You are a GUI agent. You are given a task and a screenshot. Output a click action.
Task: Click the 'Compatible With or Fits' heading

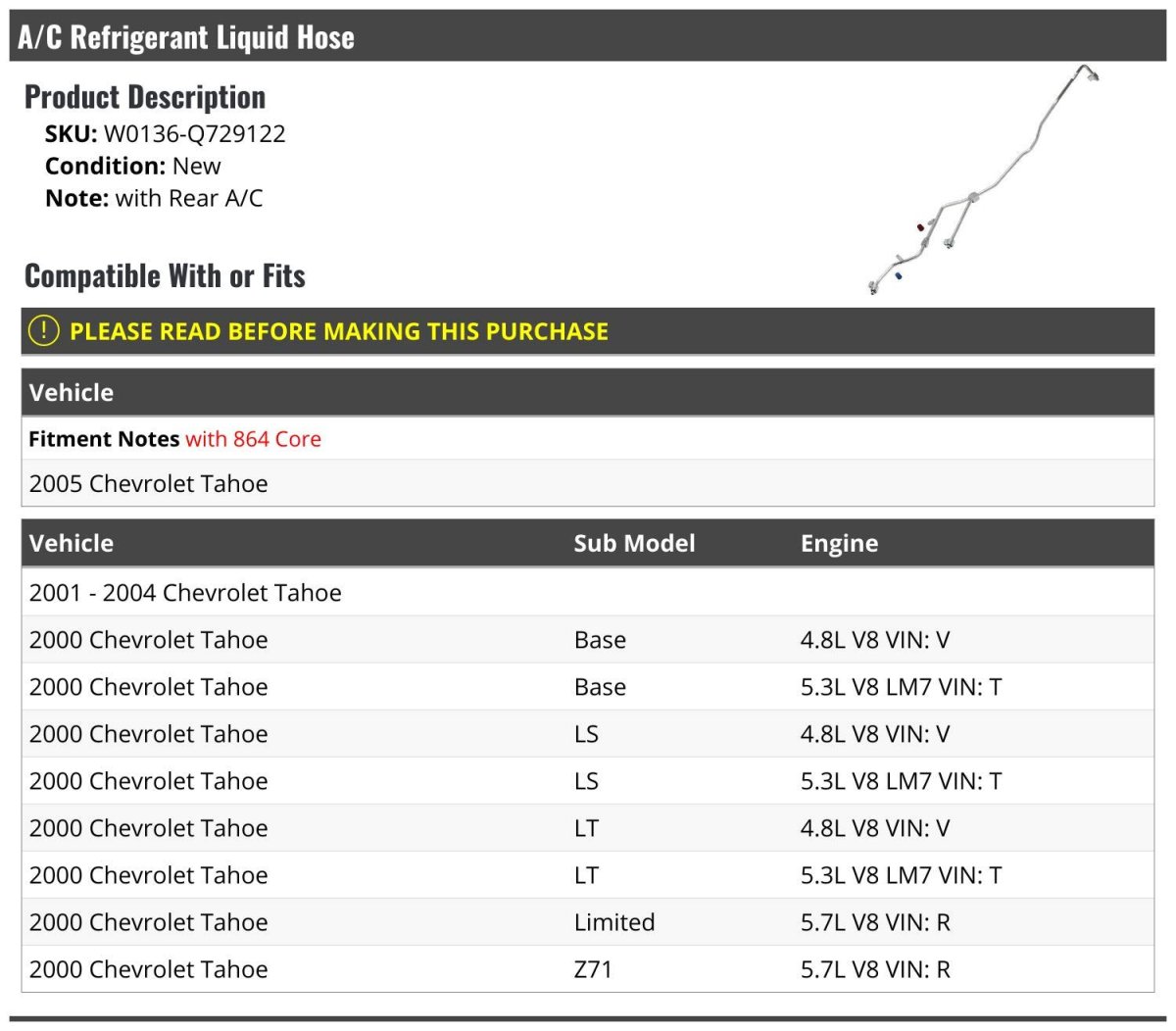165,276
